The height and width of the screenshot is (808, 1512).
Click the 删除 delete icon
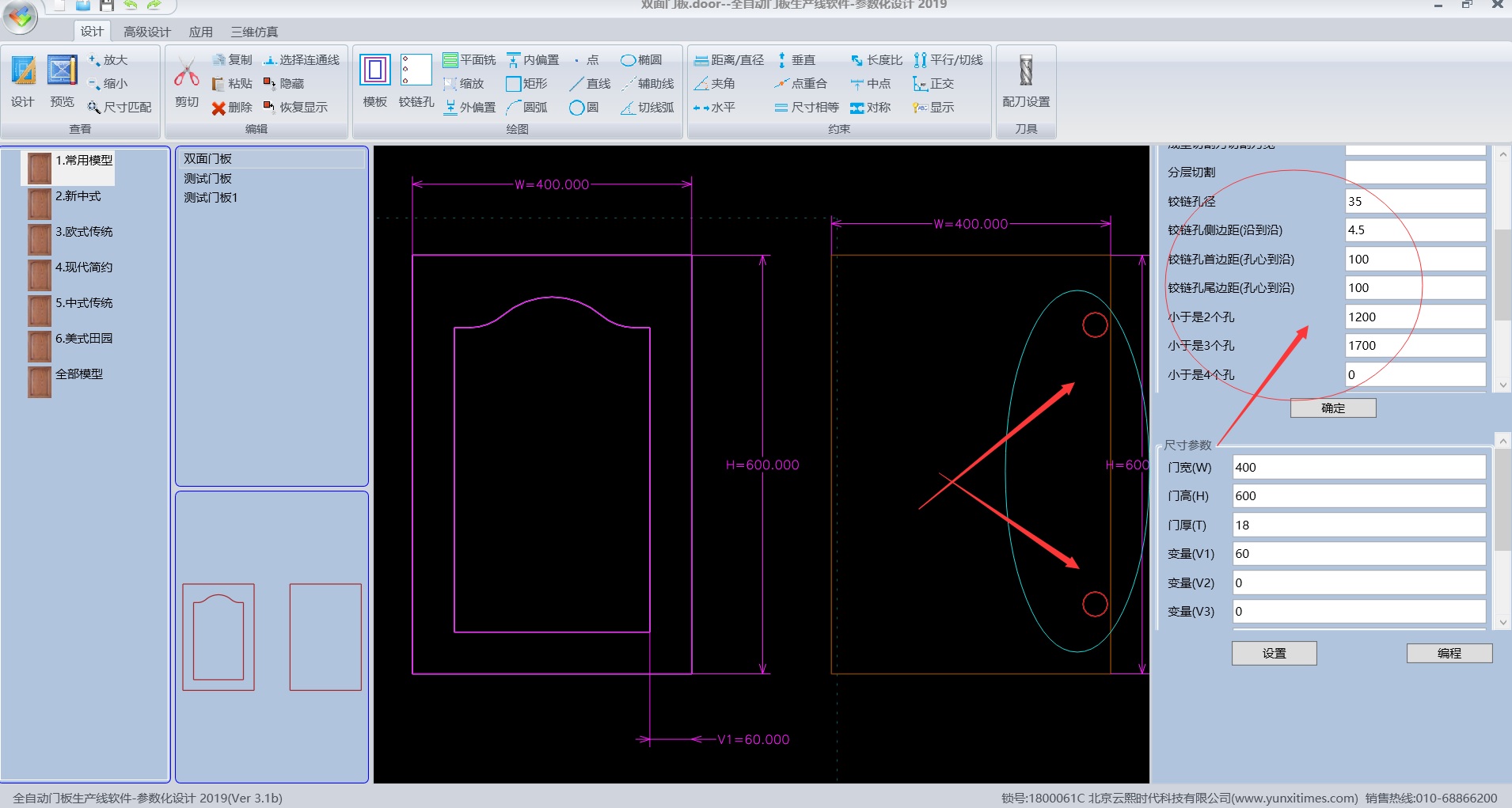[219, 108]
